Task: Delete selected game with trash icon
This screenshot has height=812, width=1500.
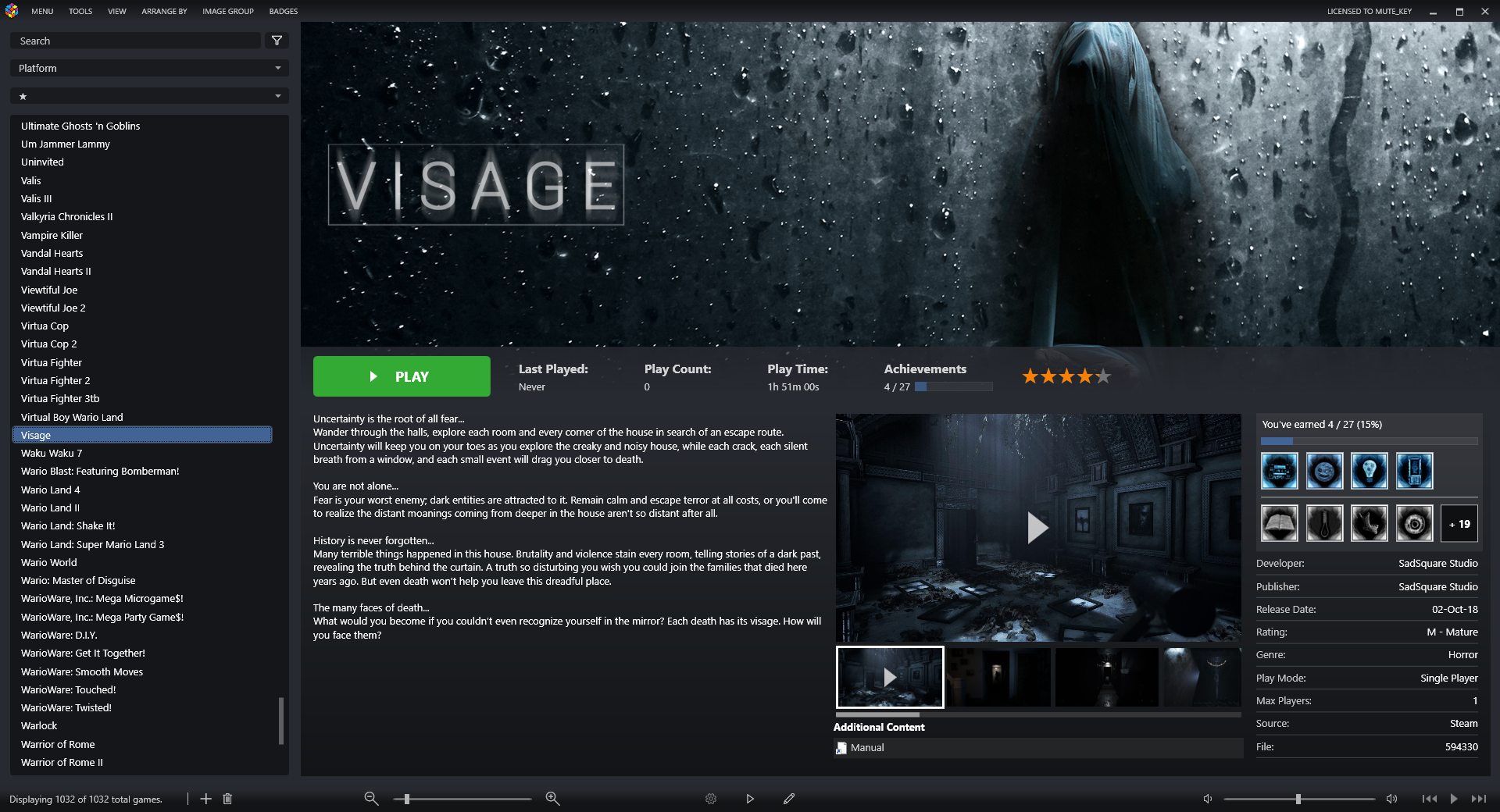Action: coord(227,799)
